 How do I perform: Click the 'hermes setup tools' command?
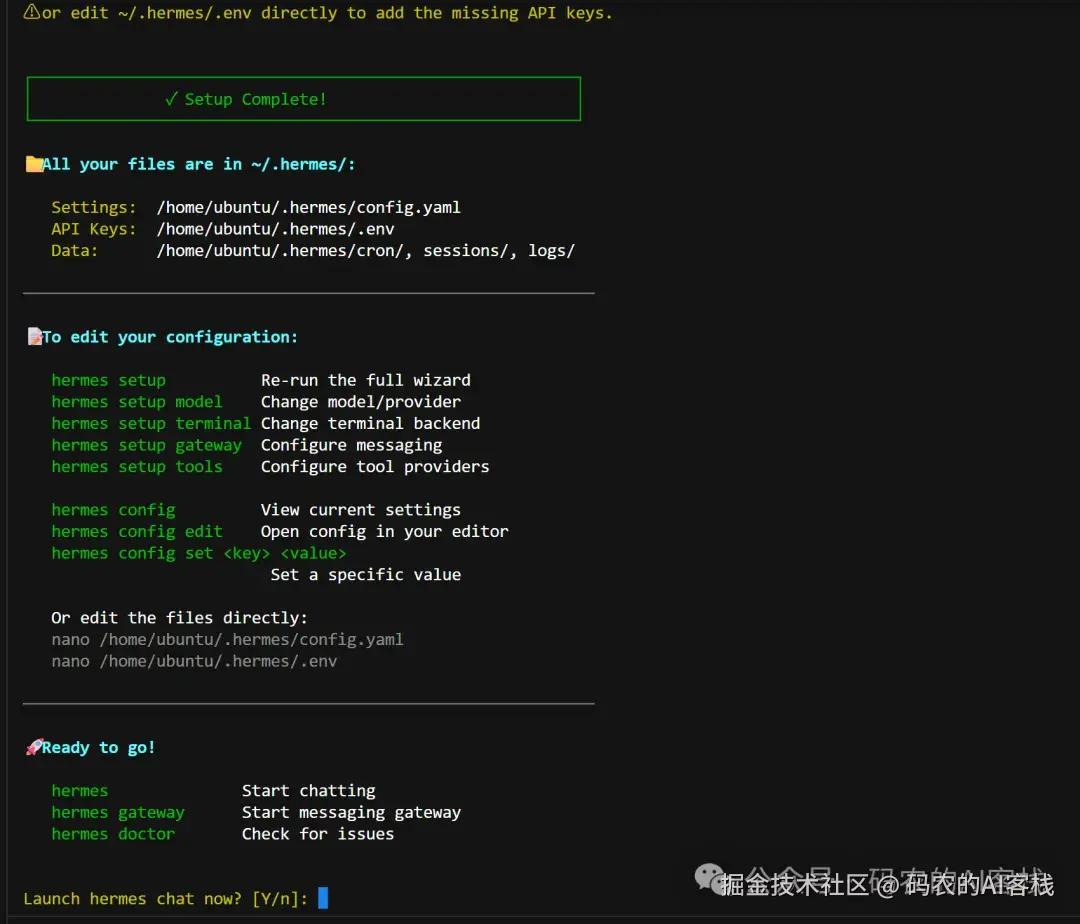136,467
